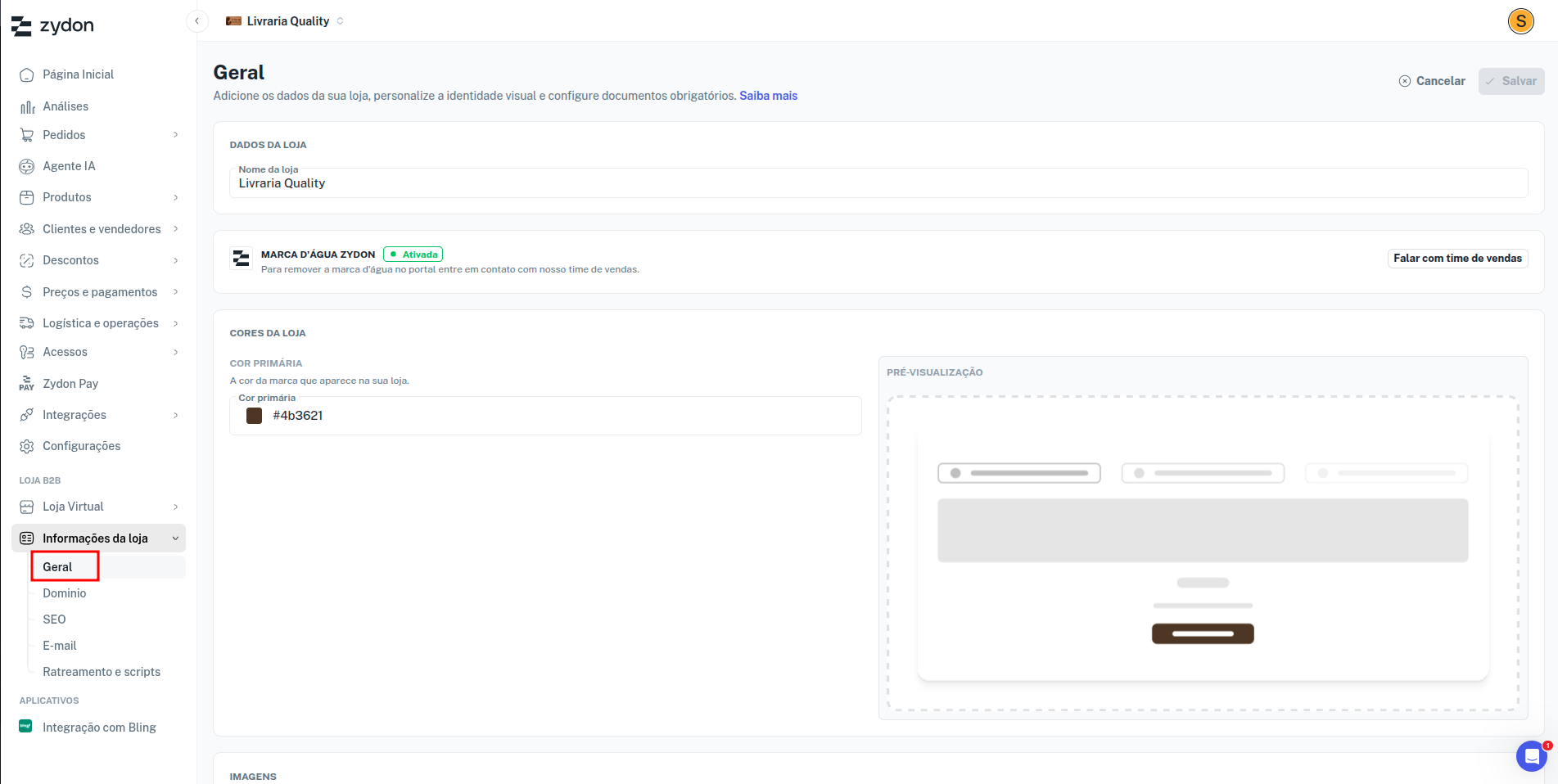Click the brown primary color swatch
The width and height of the screenshot is (1558, 784).
coord(255,416)
